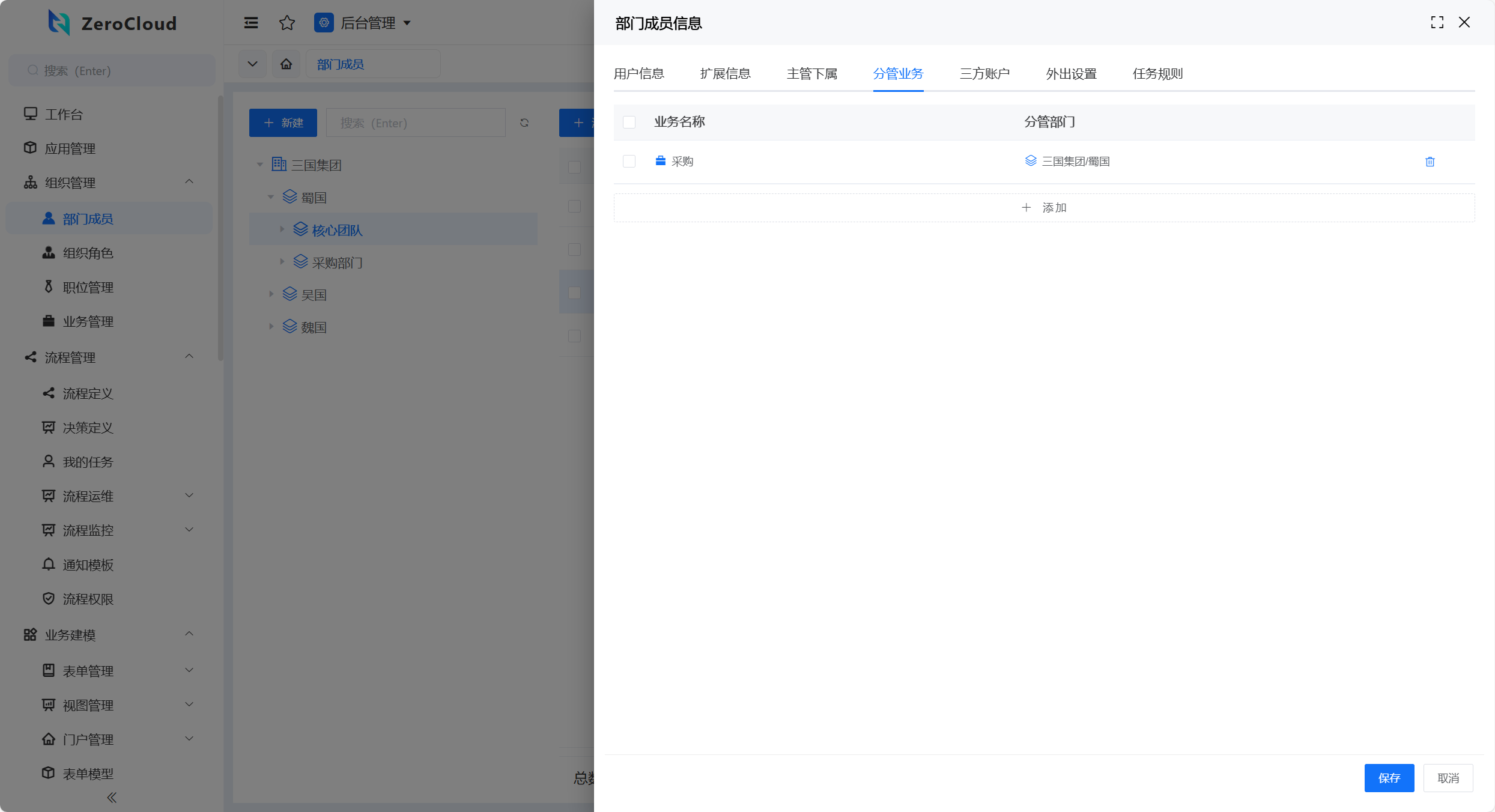The height and width of the screenshot is (812, 1495).
Task: Click the fullscreen expand icon in drawer header
Action: 1437,23
